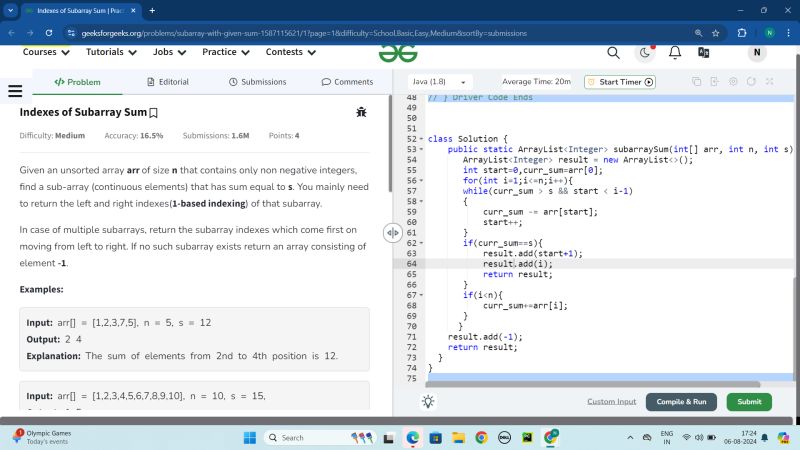Expand the Tutorials menu
Image resolution: width=800 pixels, height=450 pixels.
[x=111, y=52]
